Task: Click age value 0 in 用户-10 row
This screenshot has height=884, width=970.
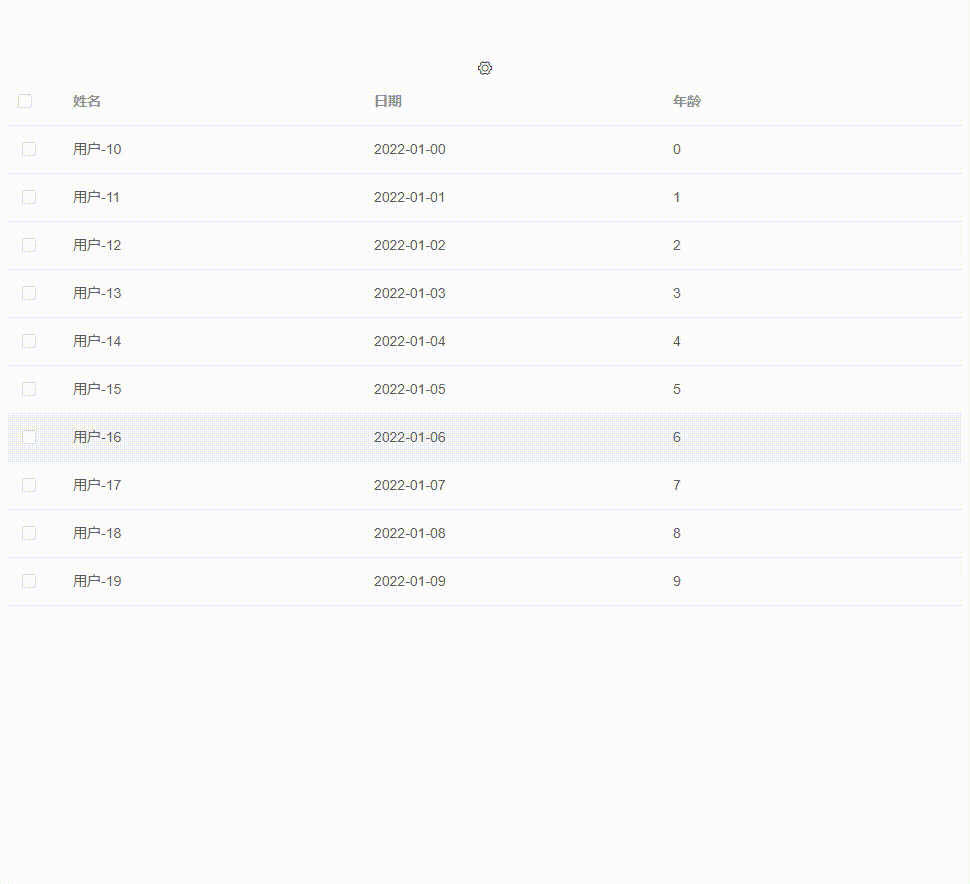Action: pos(677,149)
